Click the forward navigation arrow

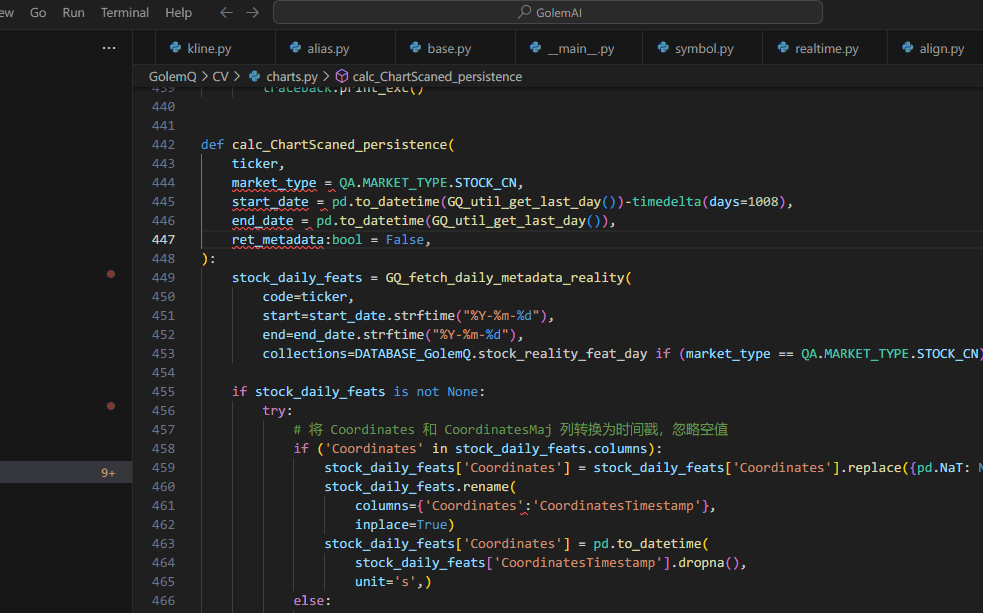coord(252,13)
